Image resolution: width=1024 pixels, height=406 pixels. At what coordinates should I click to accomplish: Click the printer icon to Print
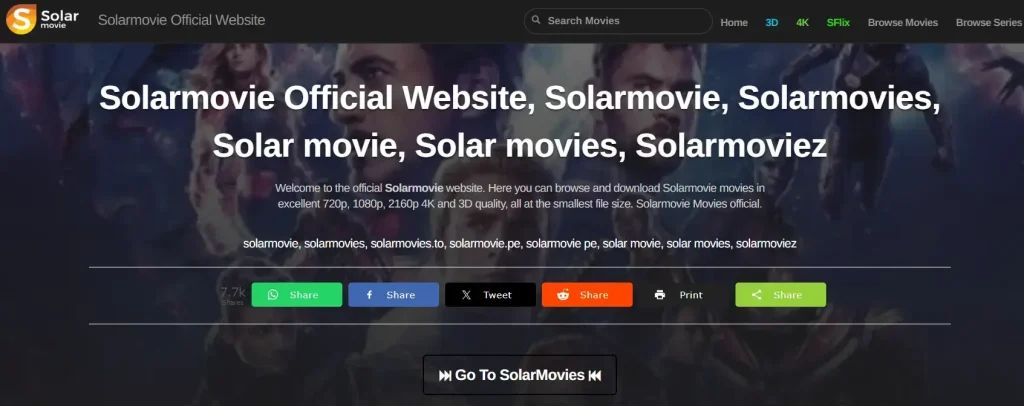660,295
